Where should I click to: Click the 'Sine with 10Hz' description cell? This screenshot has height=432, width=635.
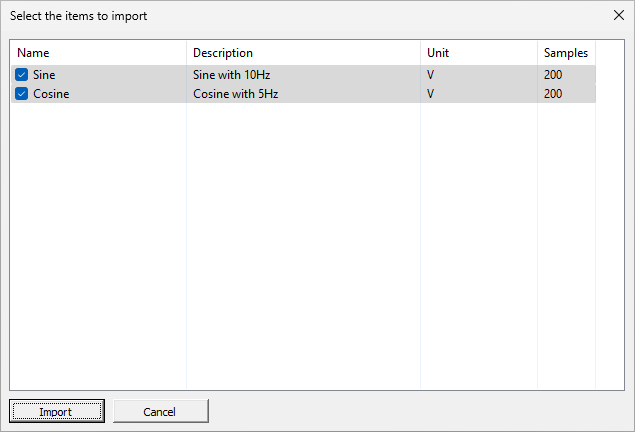pos(231,75)
